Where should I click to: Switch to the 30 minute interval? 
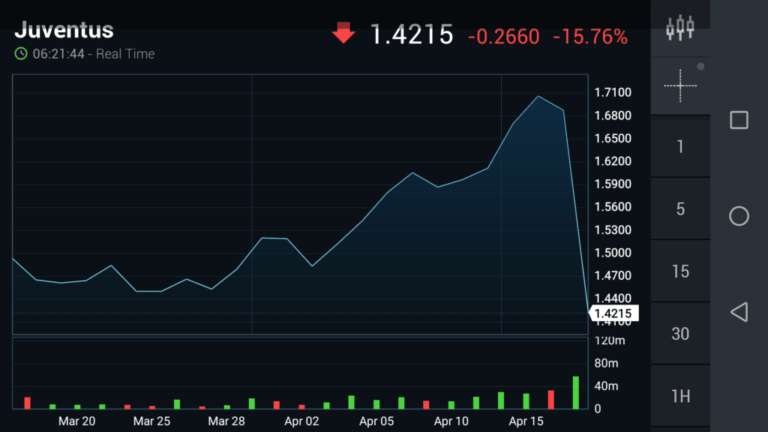[x=680, y=334]
